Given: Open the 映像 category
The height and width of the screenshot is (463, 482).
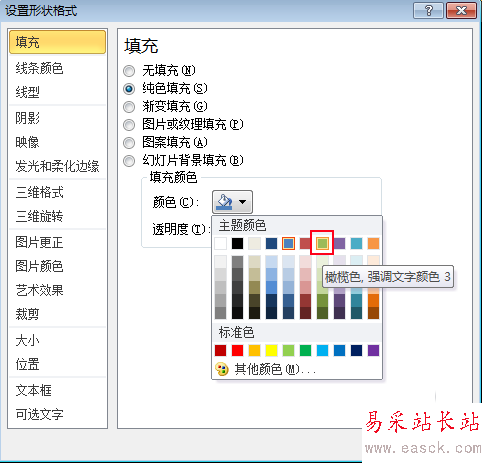Looking at the screenshot, I should pyautogui.click(x=57, y=142).
